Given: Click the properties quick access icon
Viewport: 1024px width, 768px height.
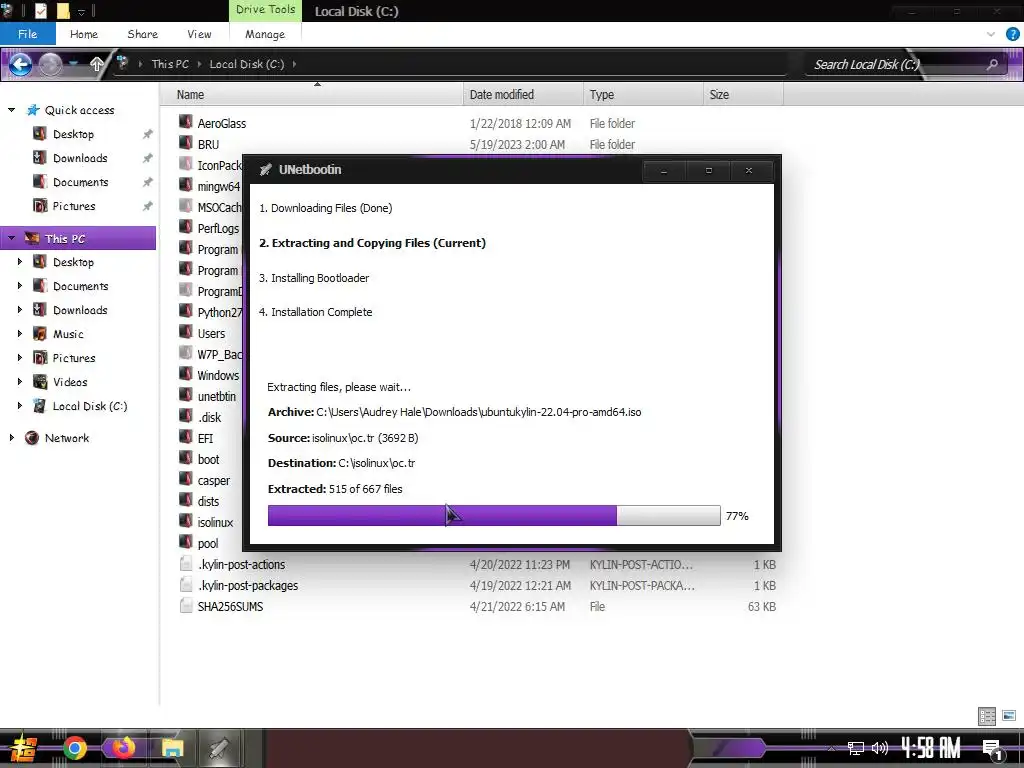Looking at the screenshot, I should tap(40, 11).
